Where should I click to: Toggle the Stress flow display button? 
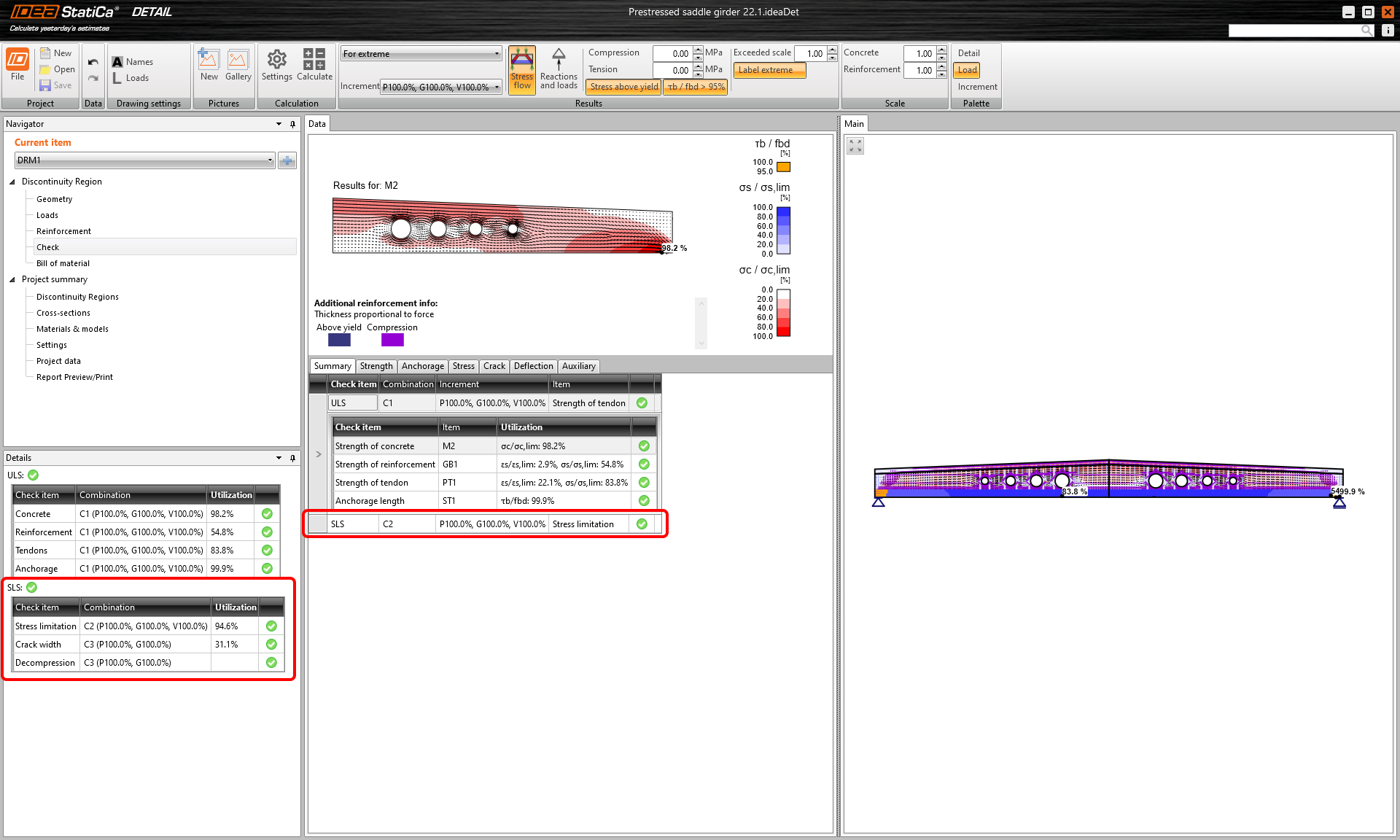pyautogui.click(x=522, y=69)
